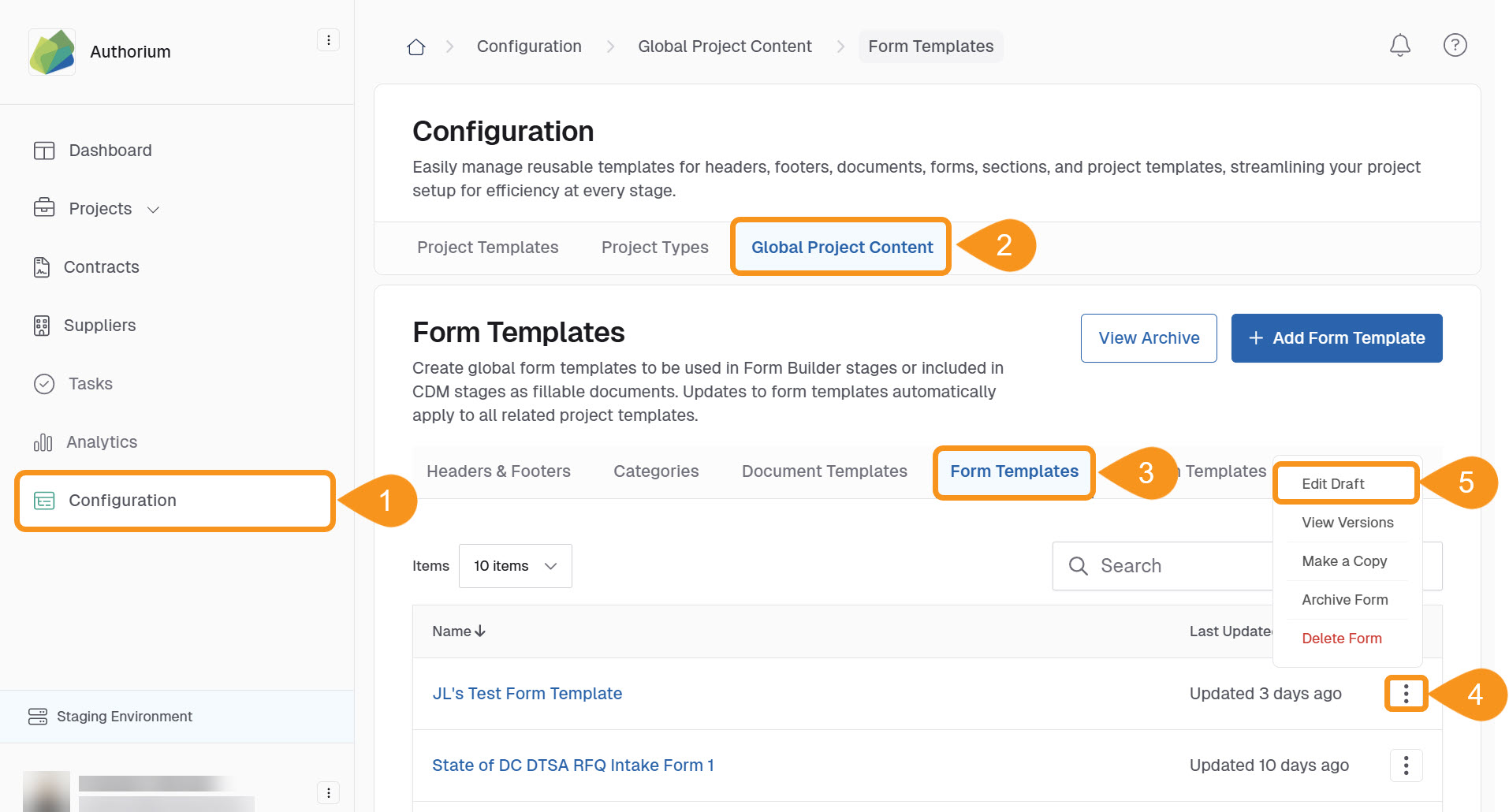Click Add Form Template button
Screen dimensions: 1509x812
click(x=1336, y=338)
